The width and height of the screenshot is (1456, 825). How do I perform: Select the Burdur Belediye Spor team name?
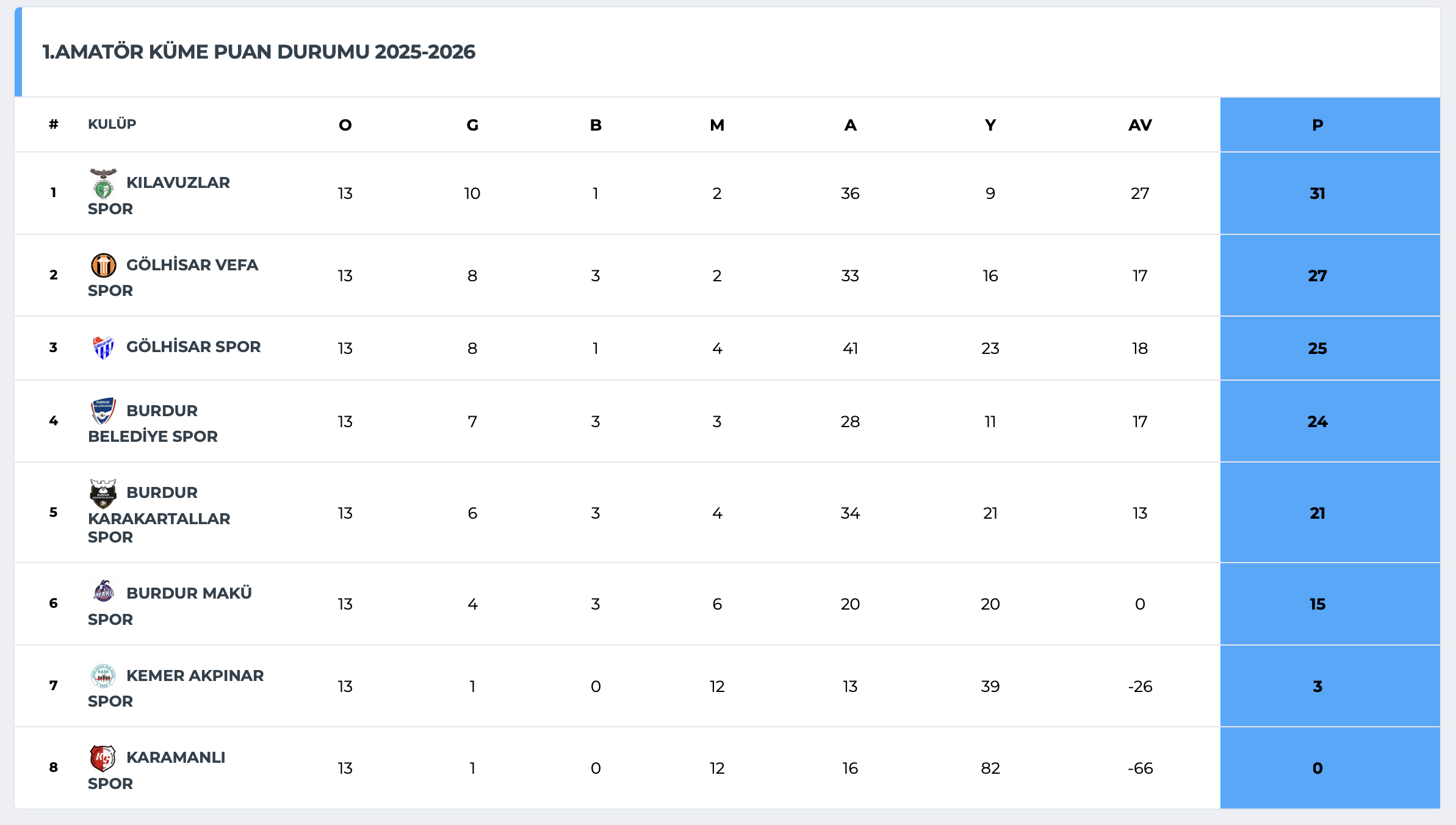[162, 411]
